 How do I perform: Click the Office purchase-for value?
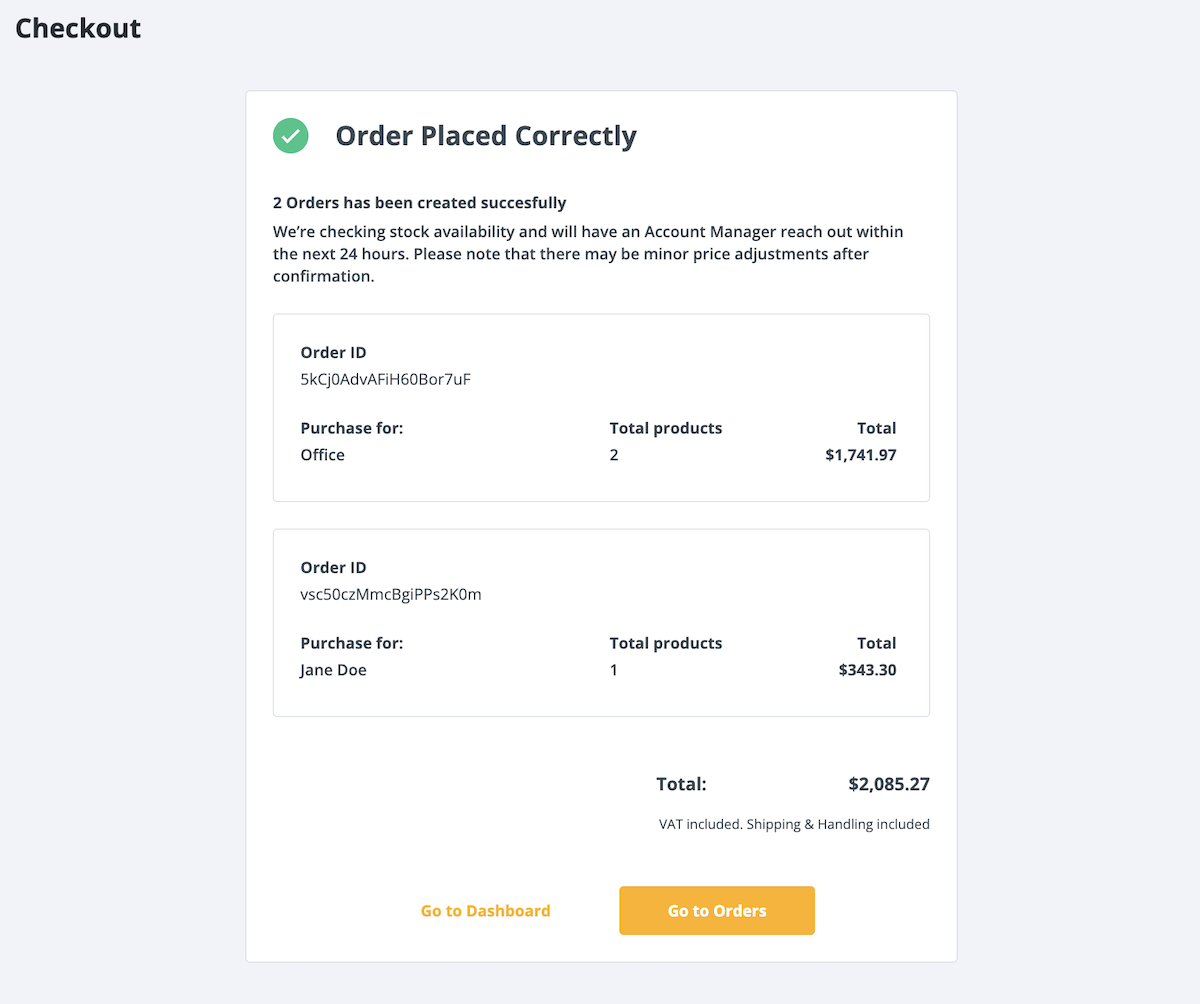(322, 455)
